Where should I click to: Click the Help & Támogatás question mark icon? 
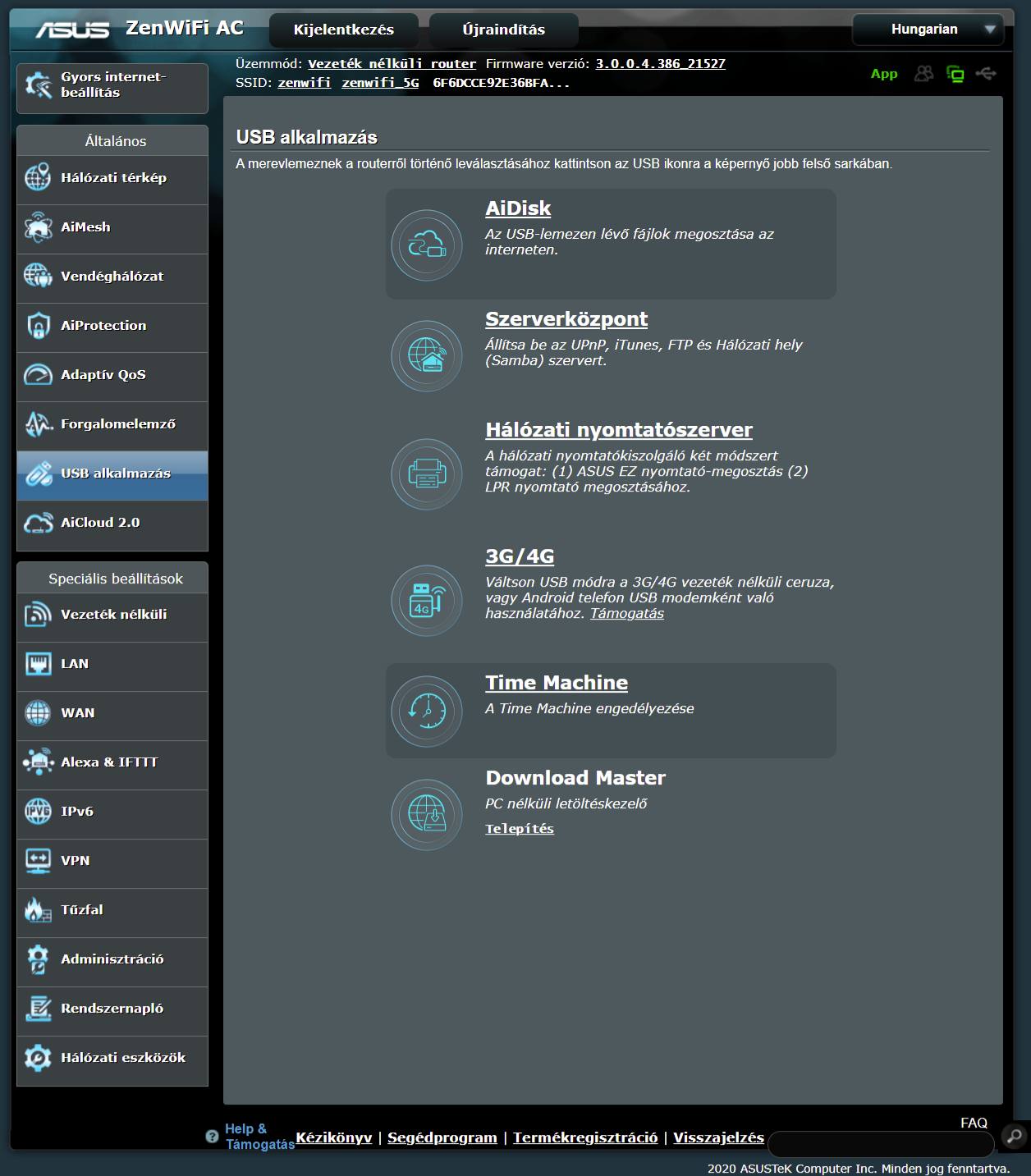click(212, 1137)
